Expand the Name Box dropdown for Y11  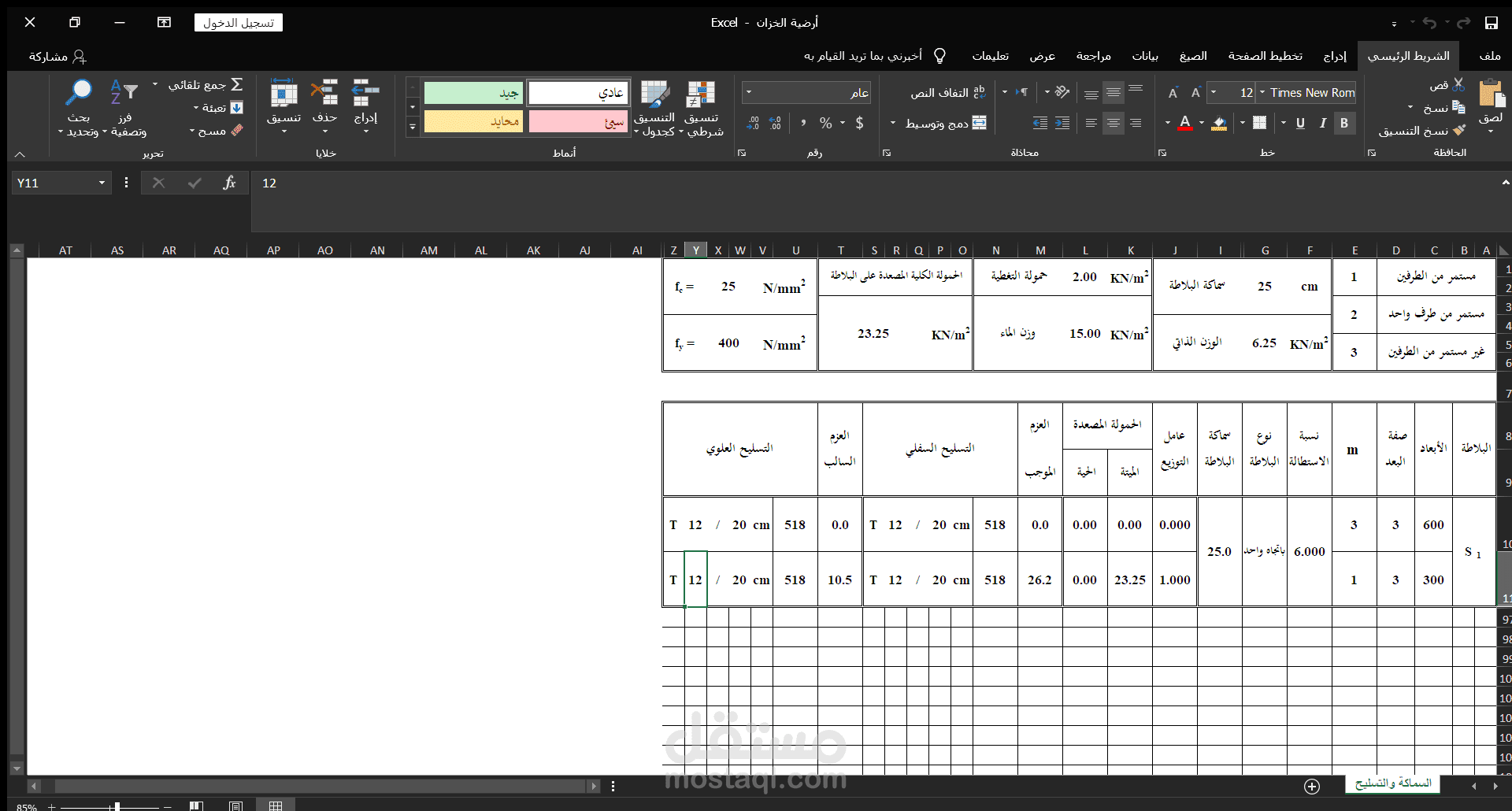click(102, 183)
